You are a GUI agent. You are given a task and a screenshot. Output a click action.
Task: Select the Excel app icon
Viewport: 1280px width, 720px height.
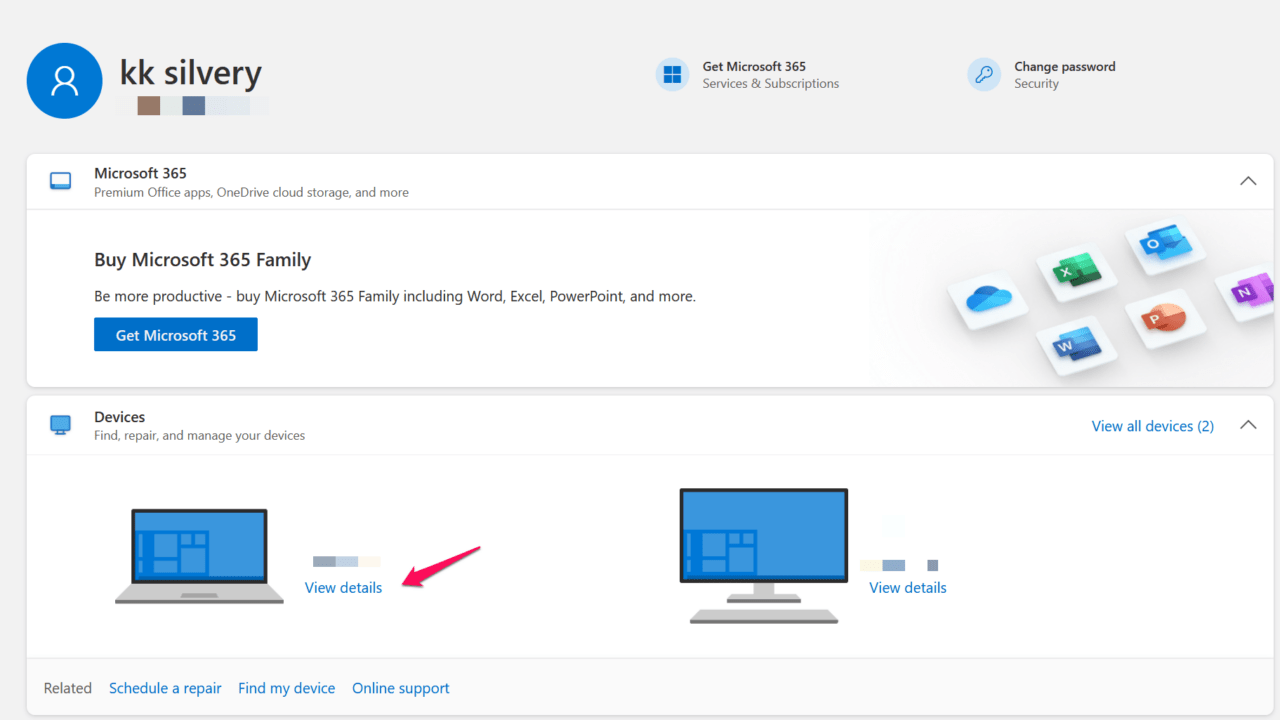(x=1076, y=270)
